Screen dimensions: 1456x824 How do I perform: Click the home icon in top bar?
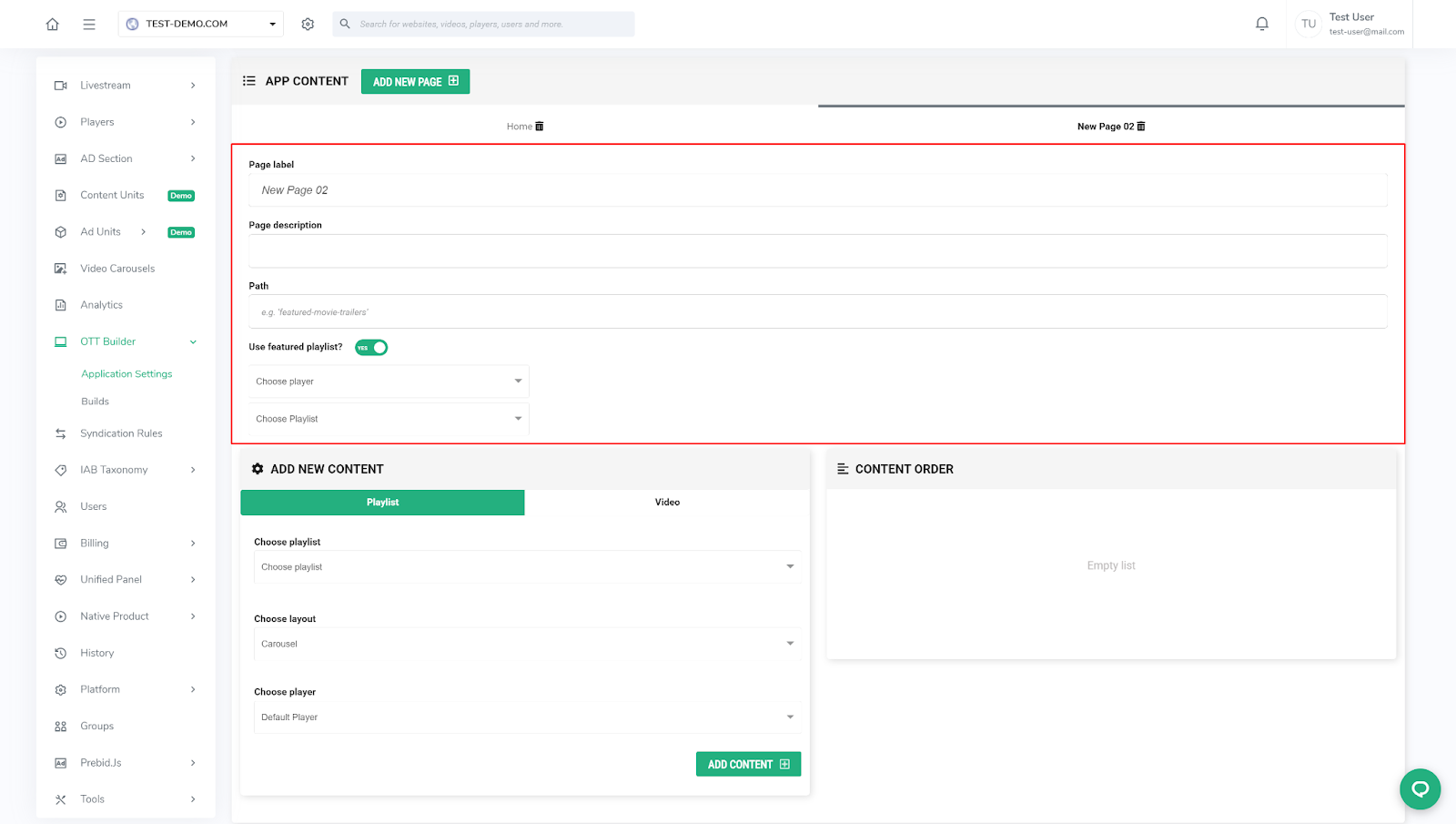(53, 25)
